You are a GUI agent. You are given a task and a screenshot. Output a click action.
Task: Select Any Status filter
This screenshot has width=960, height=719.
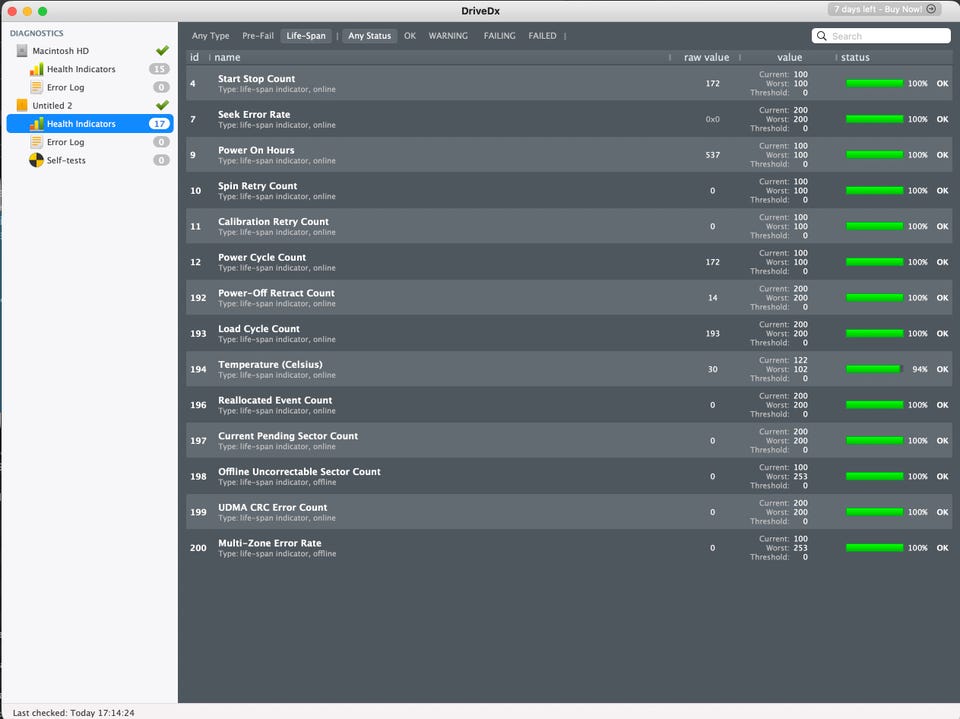pos(370,36)
